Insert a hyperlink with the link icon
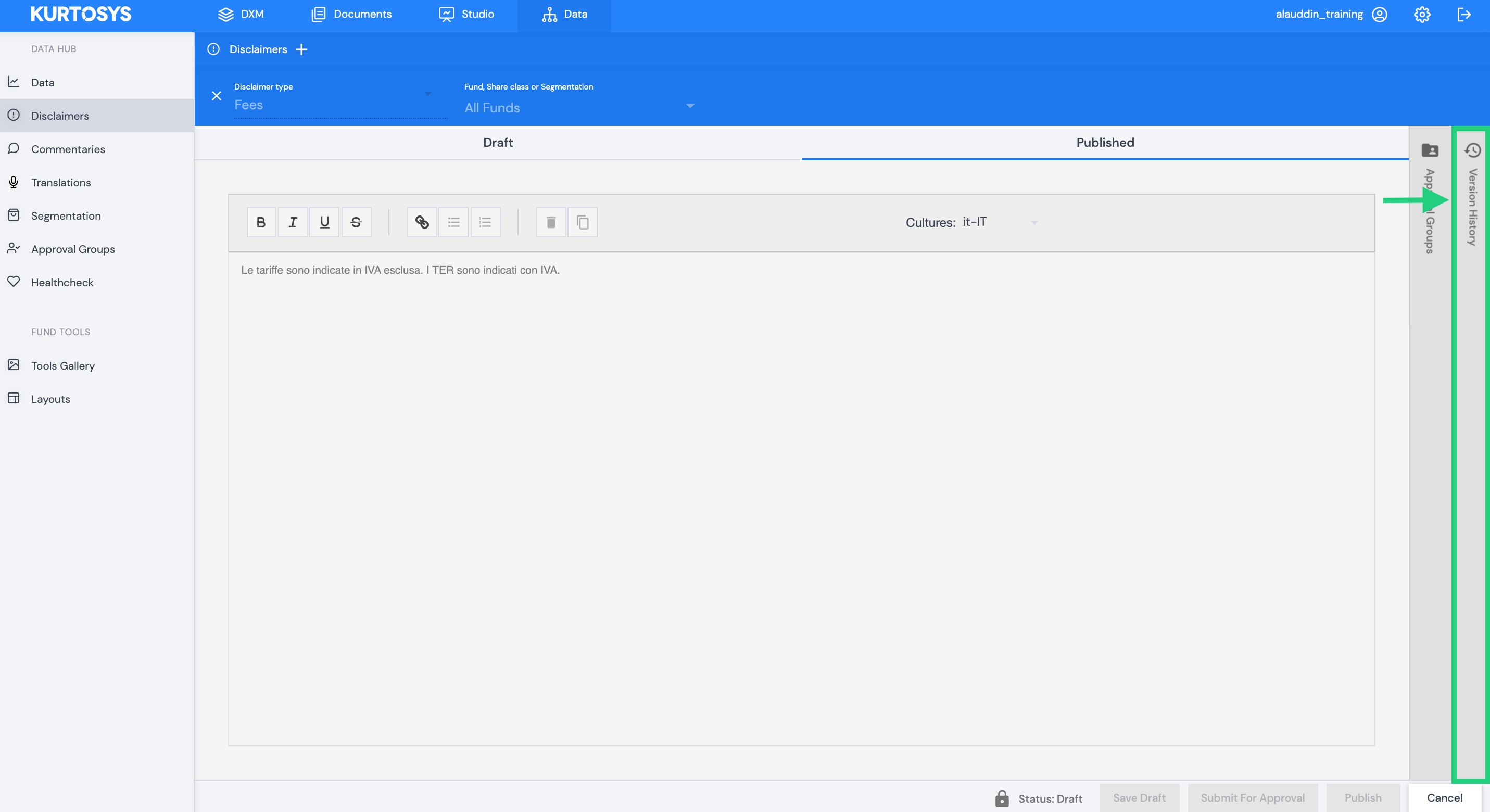 pyautogui.click(x=422, y=222)
